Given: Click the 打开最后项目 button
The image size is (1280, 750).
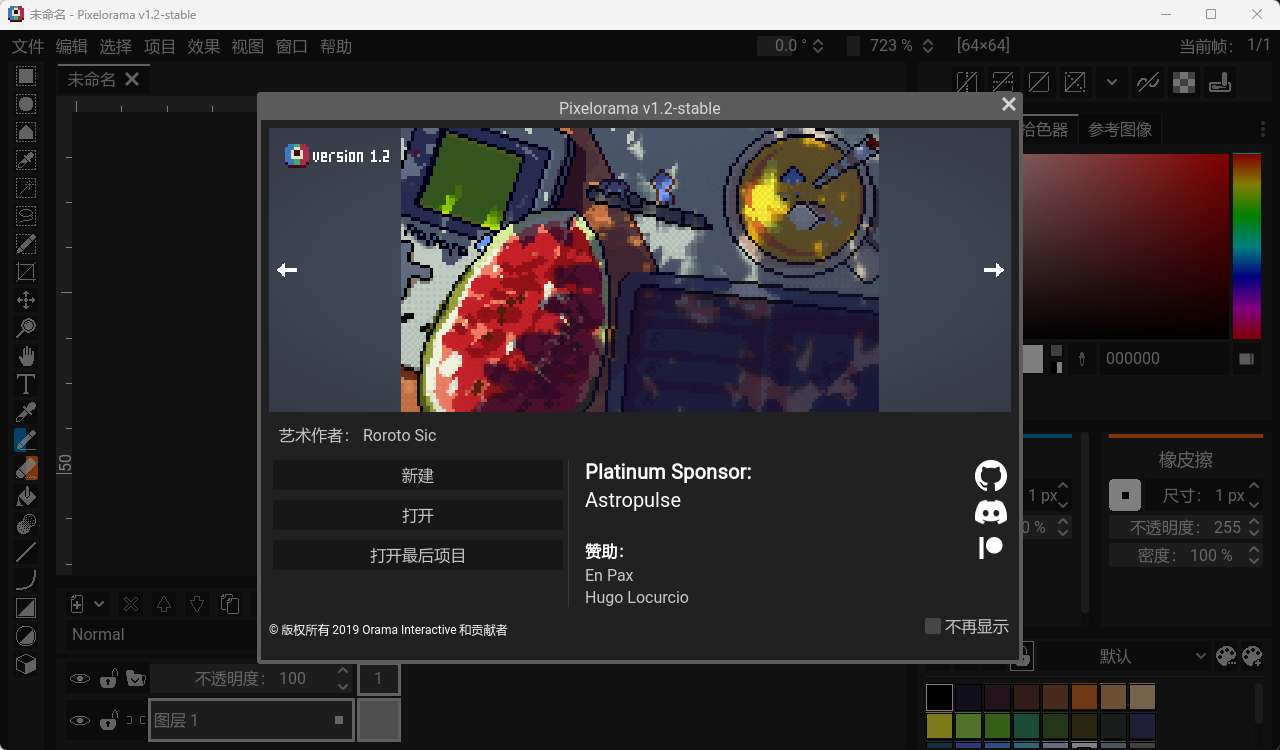Looking at the screenshot, I should (418, 555).
